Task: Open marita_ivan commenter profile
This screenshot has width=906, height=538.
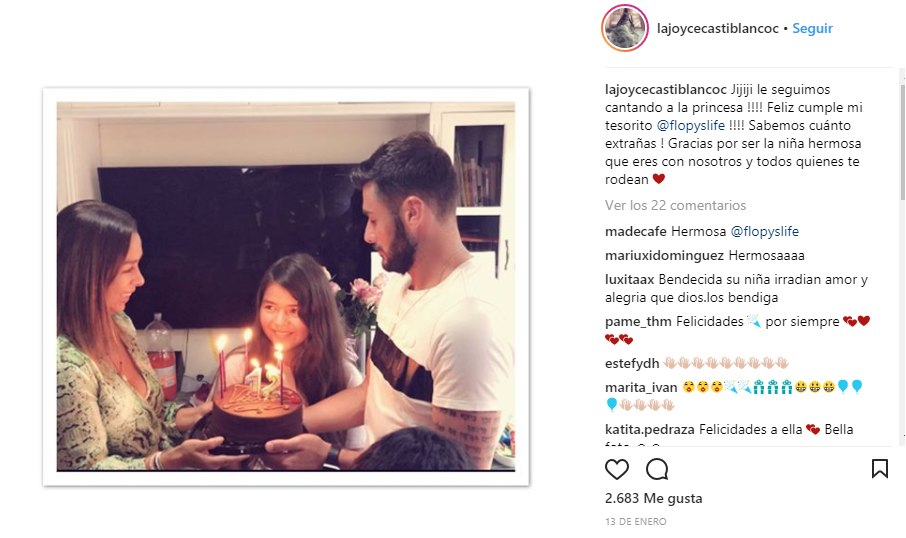Action: (641, 387)
